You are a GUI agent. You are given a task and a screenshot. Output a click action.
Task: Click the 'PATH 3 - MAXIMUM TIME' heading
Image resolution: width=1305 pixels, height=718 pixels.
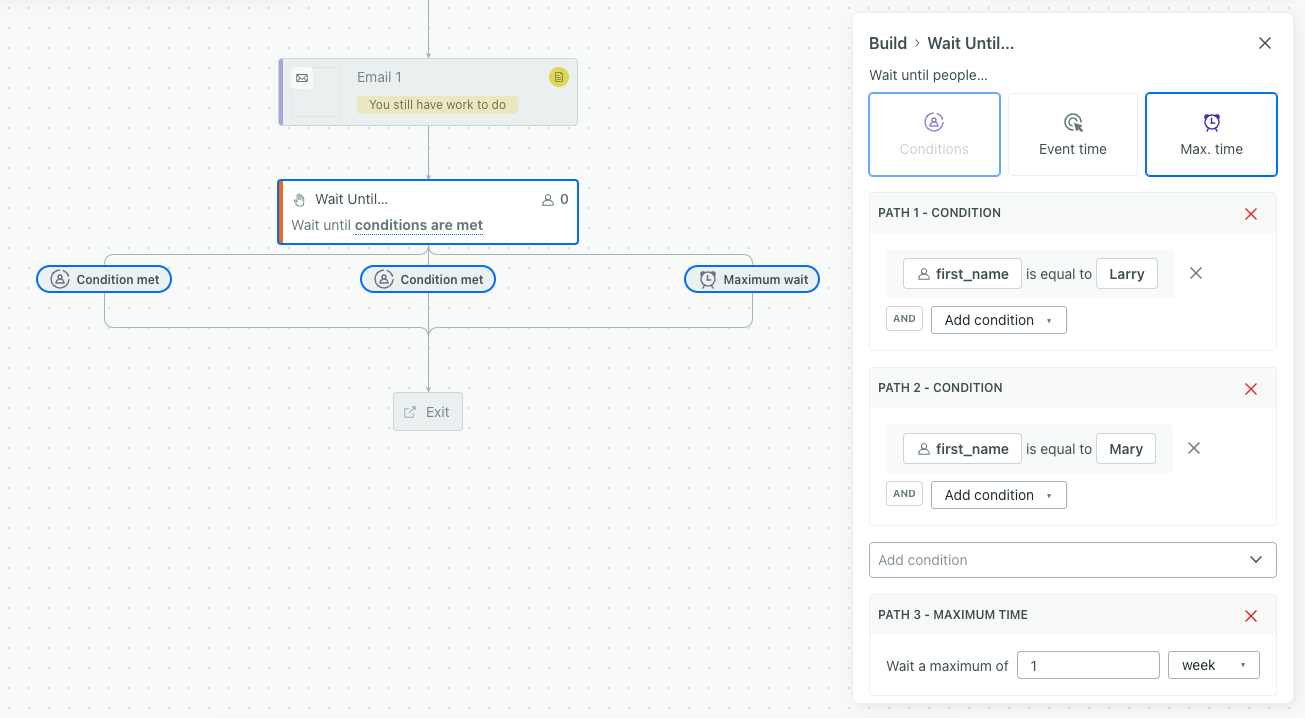(x=953, y=615)
